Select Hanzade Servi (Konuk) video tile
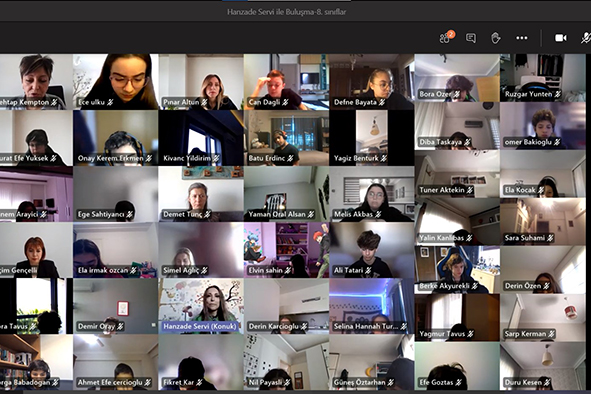The width and height of the screenshot is (591, 394). pyautogui.click(x=201, y=306)
